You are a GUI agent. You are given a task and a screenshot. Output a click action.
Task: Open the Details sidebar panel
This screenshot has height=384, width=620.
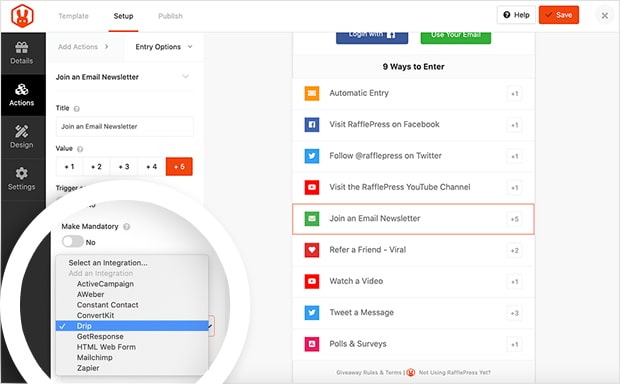22,53
